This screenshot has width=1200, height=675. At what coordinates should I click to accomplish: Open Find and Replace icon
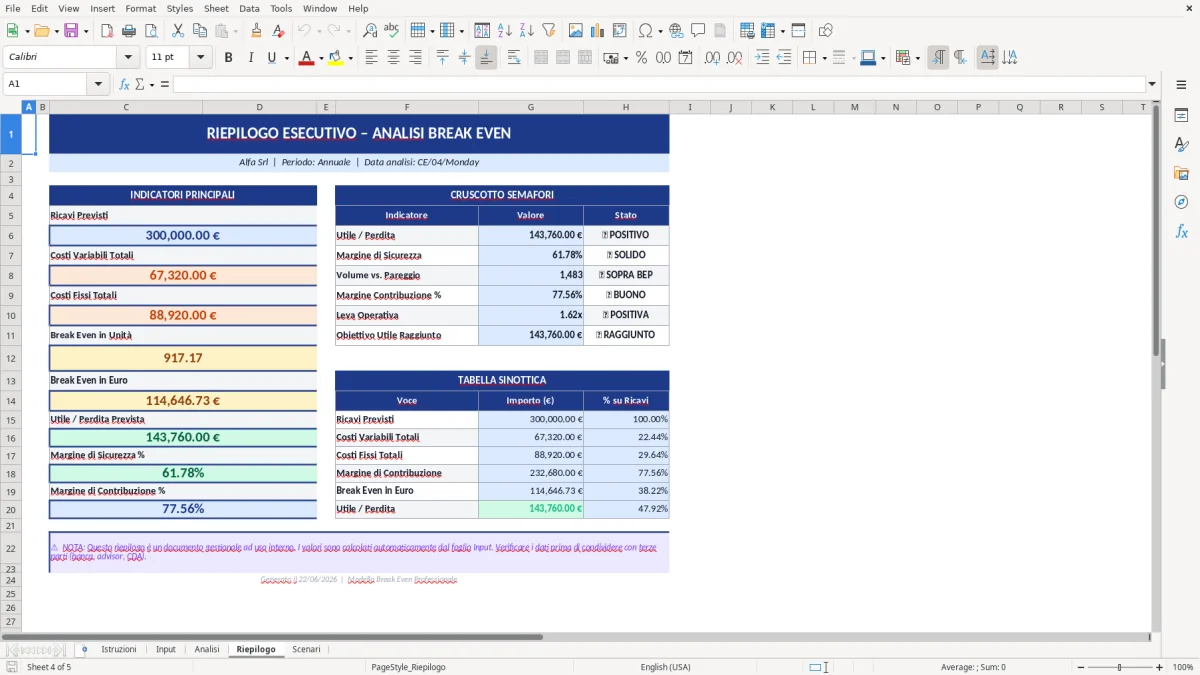point(370,31)
